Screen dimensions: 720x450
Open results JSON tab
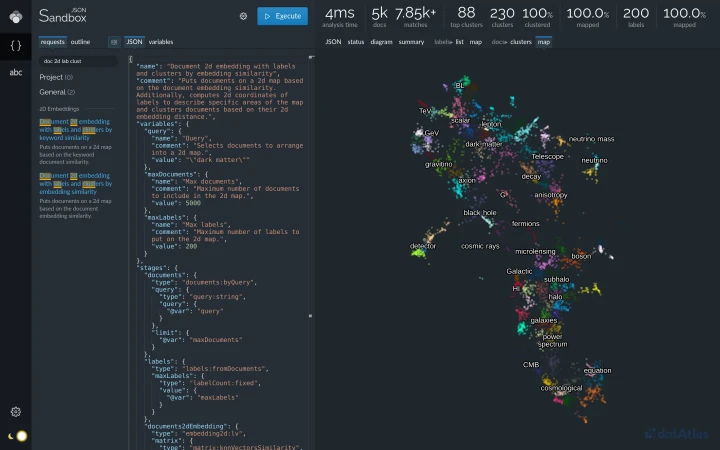[x=333, y=42]
